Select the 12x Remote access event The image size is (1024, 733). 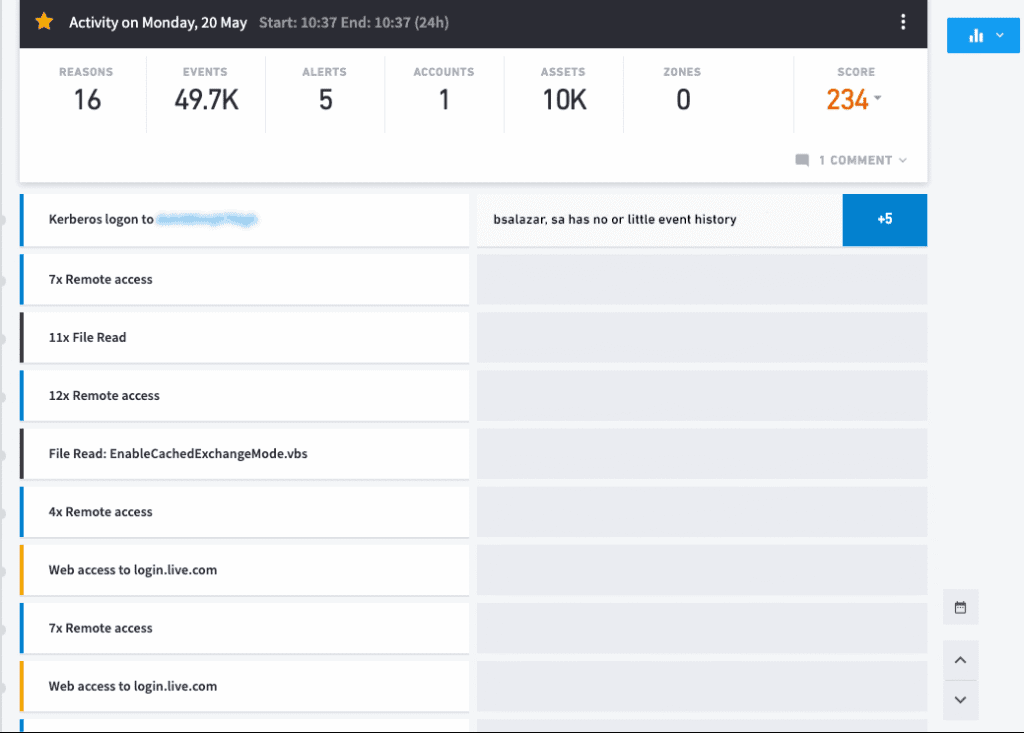[244, 395]
